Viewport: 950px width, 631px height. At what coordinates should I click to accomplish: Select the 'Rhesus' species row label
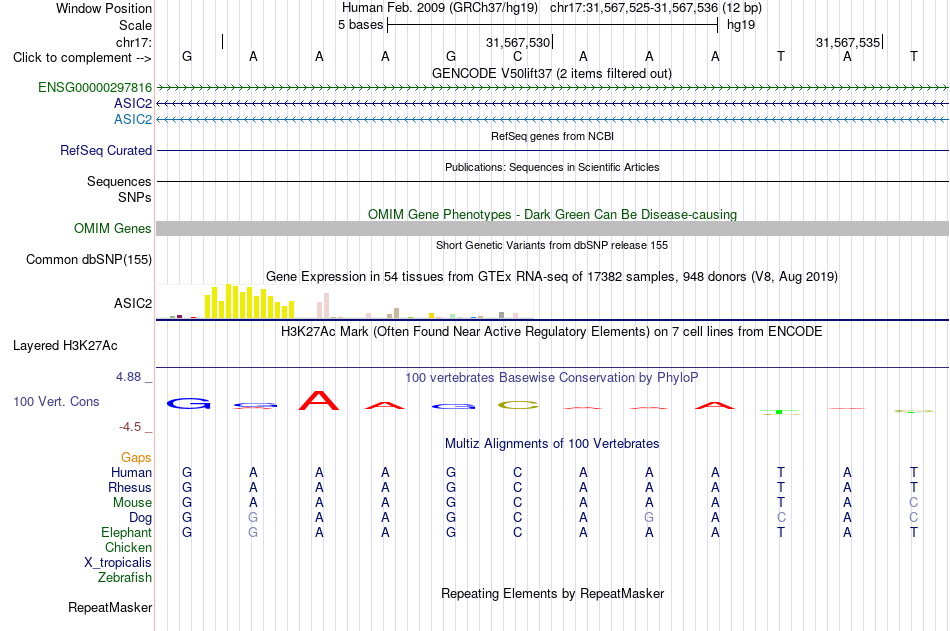point(130,488)
